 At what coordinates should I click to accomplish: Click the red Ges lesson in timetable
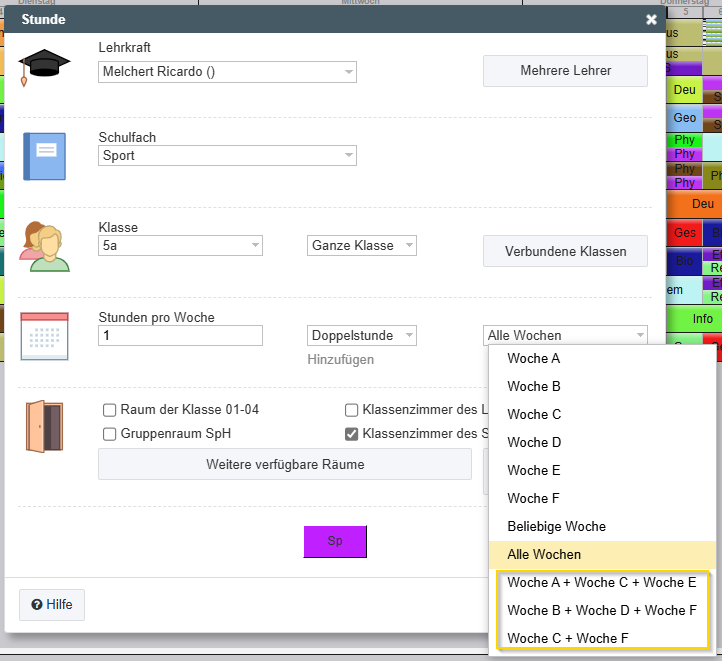(x=684, y=233)
